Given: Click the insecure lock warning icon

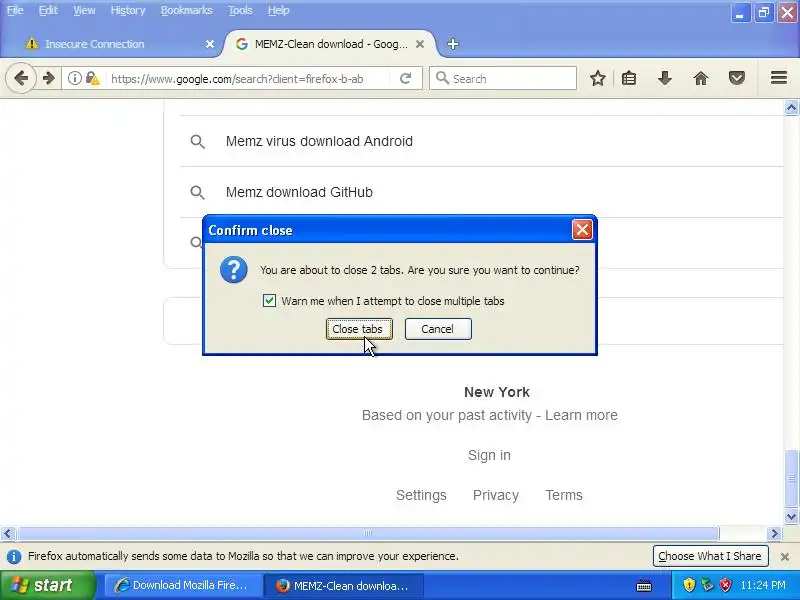Looking at the screenshot, I should pyautogui.click(x=92, y=78).
